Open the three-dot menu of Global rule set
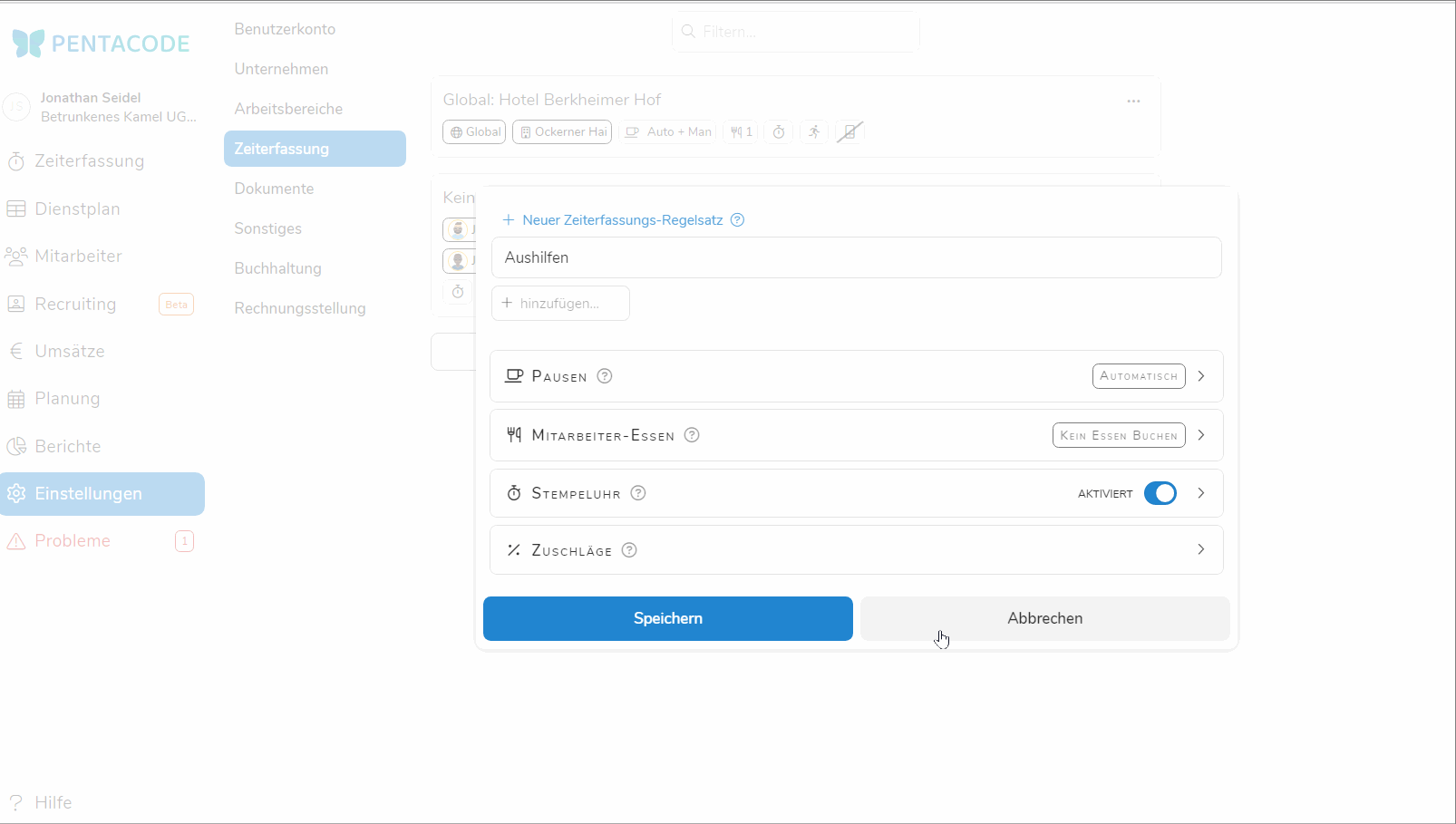 1133,101
